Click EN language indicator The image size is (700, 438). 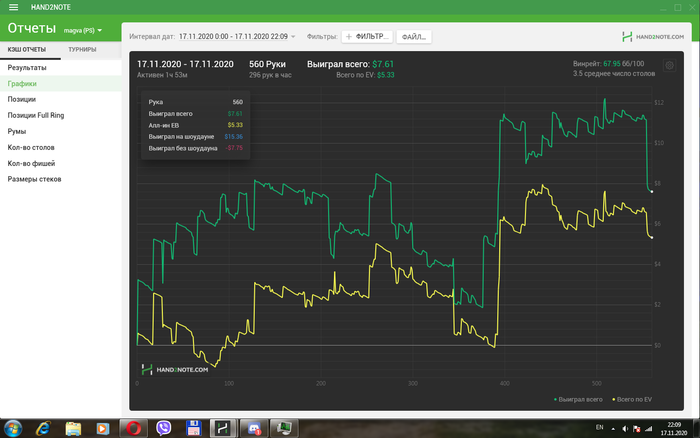point(600,427)
